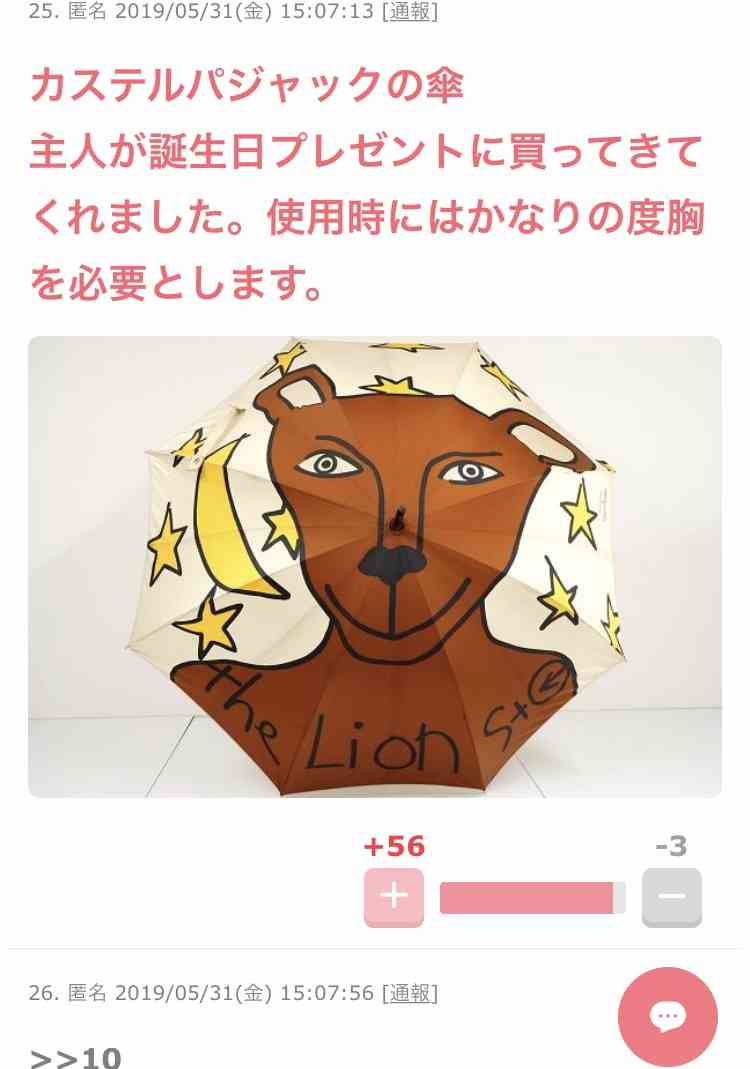The height and width of the screenshot is (1069, 750).
Task: Tap the pink plus vote button
Action: (x=393, y=897)
